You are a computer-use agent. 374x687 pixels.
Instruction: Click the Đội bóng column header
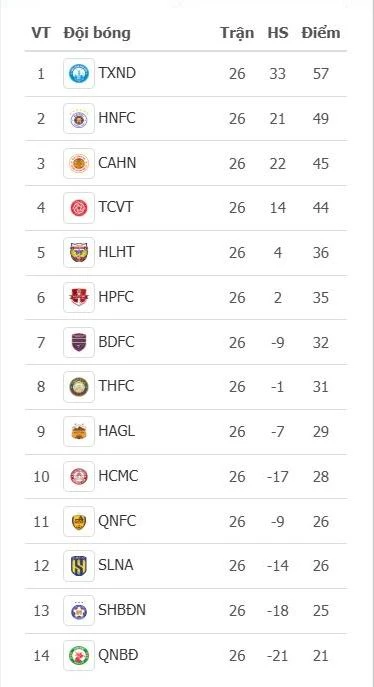click(x=97, y=33)
